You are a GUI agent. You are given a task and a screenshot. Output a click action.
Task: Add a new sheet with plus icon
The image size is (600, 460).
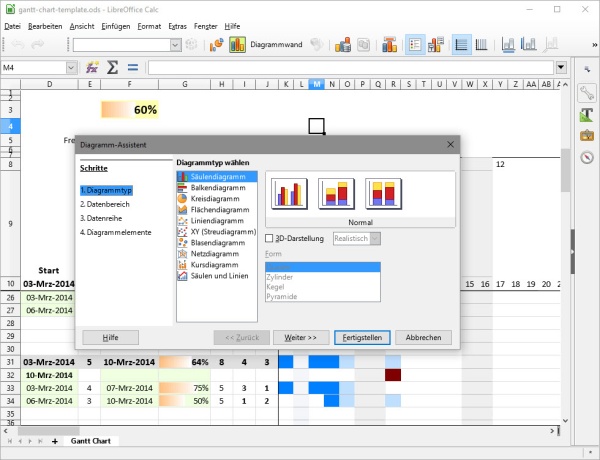click(55, 441)
